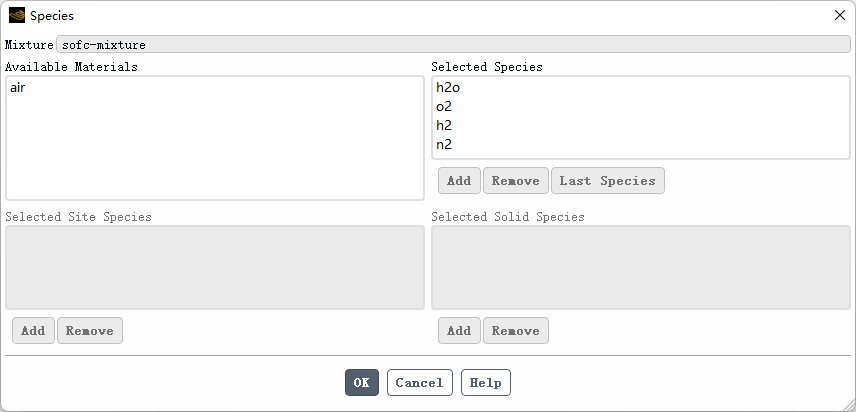The image size is (856, 412).
Task: Close the Species dialog window
Action: pos(839,16)
